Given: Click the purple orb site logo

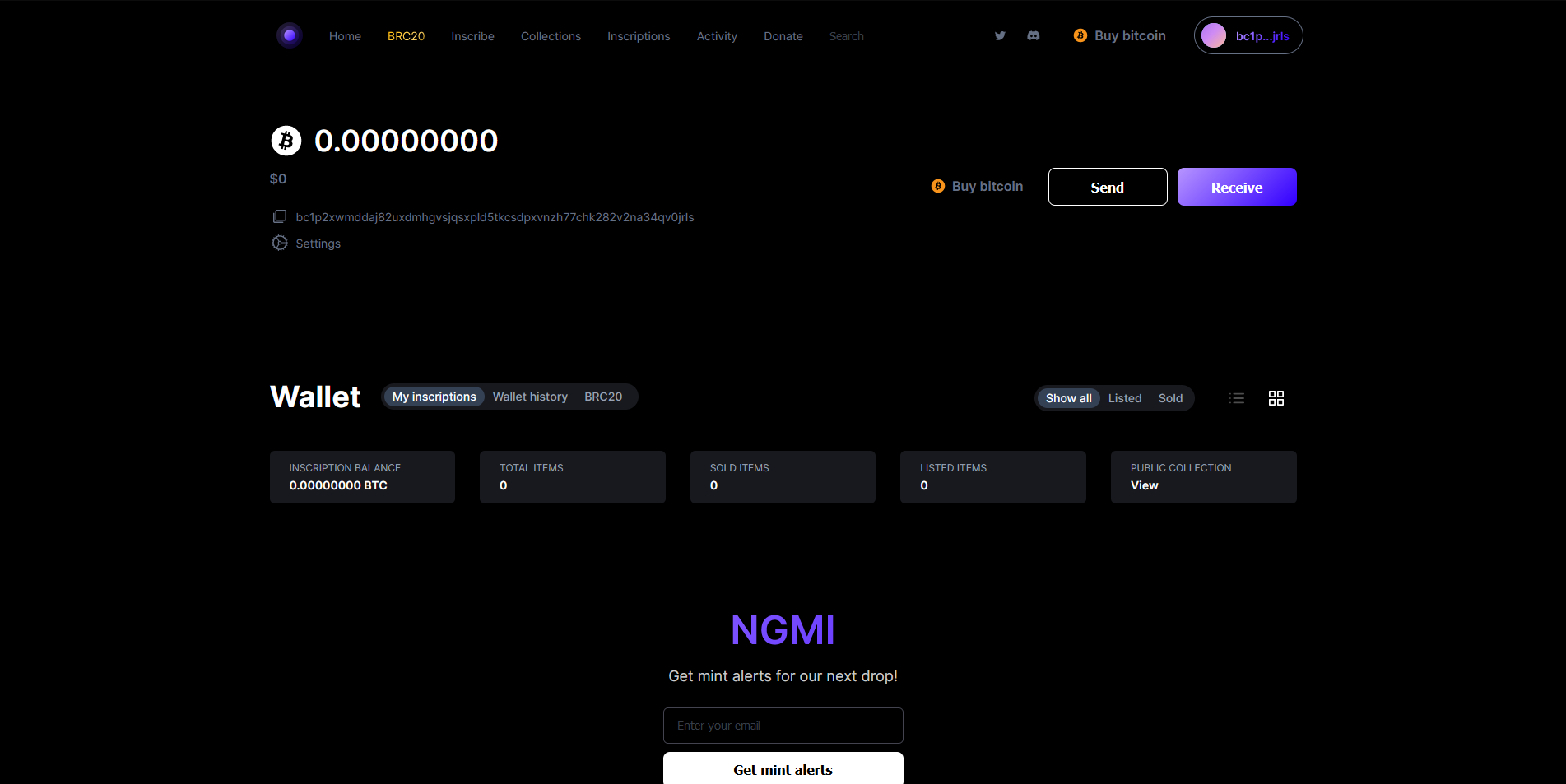Looking at the screenshot, I should (289, 35).
